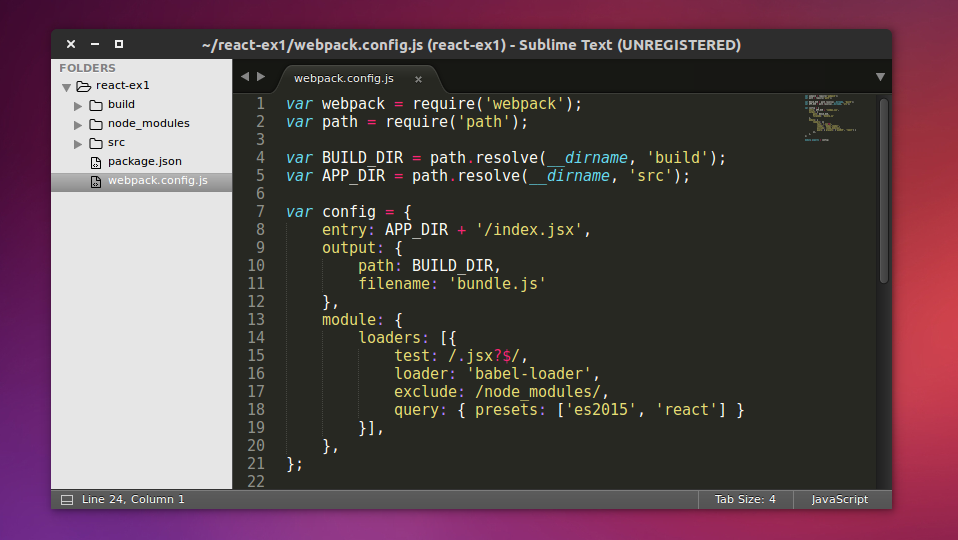958x540 pixels.
Task: Click the loaders key on line 14
Action: 389,337
